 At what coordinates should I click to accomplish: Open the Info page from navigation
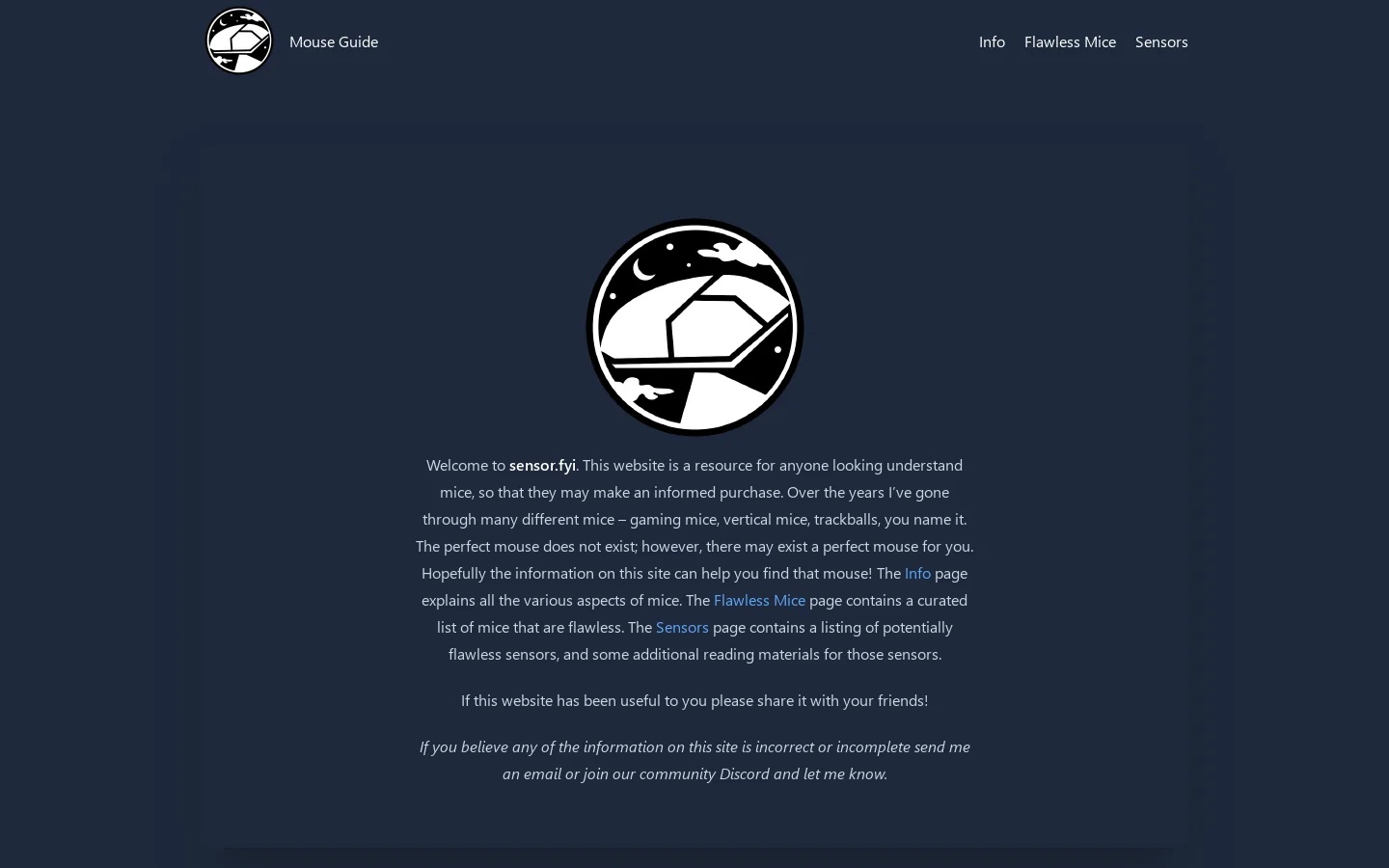point(992,41)
